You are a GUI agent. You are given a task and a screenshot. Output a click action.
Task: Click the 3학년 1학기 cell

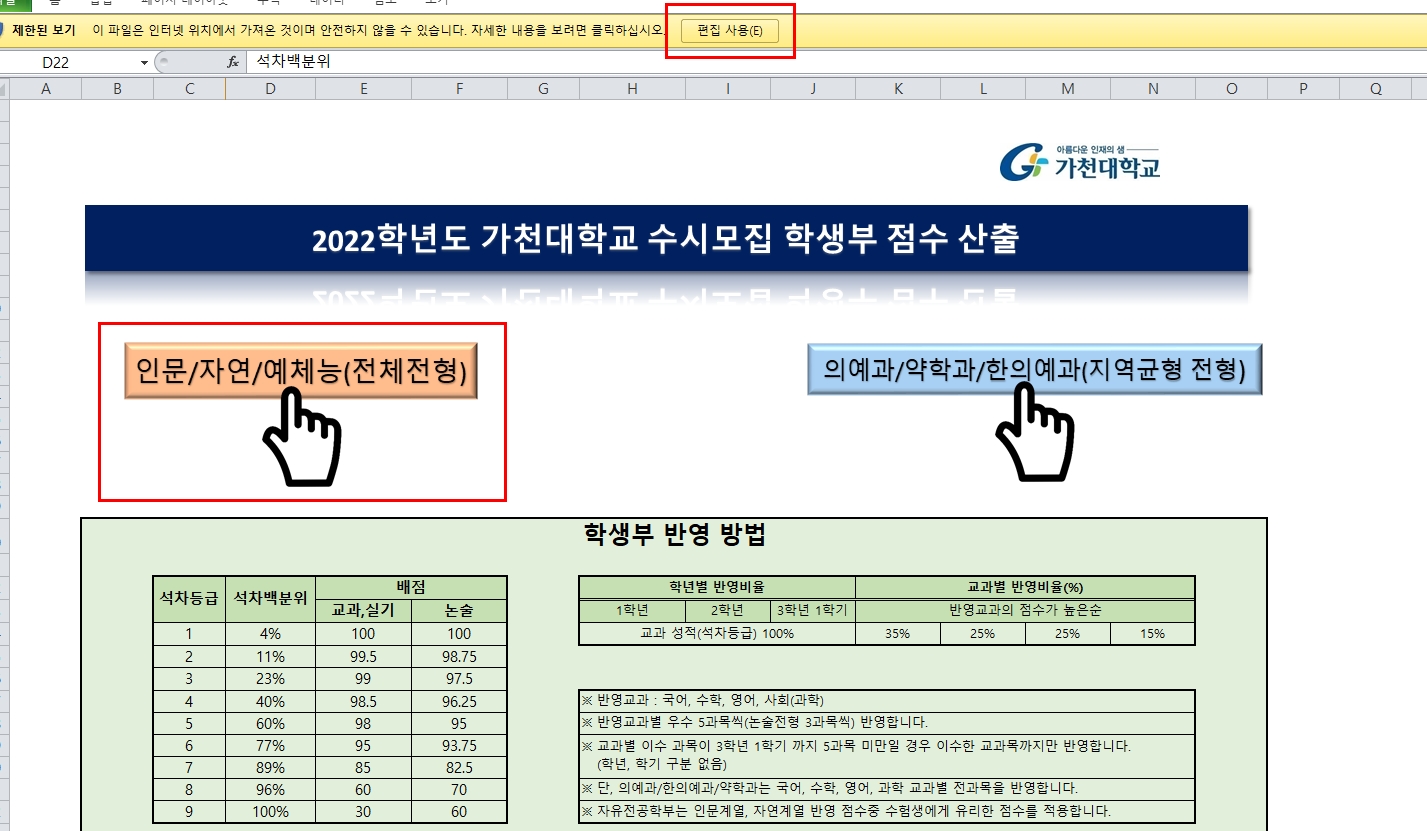[813, 610]
